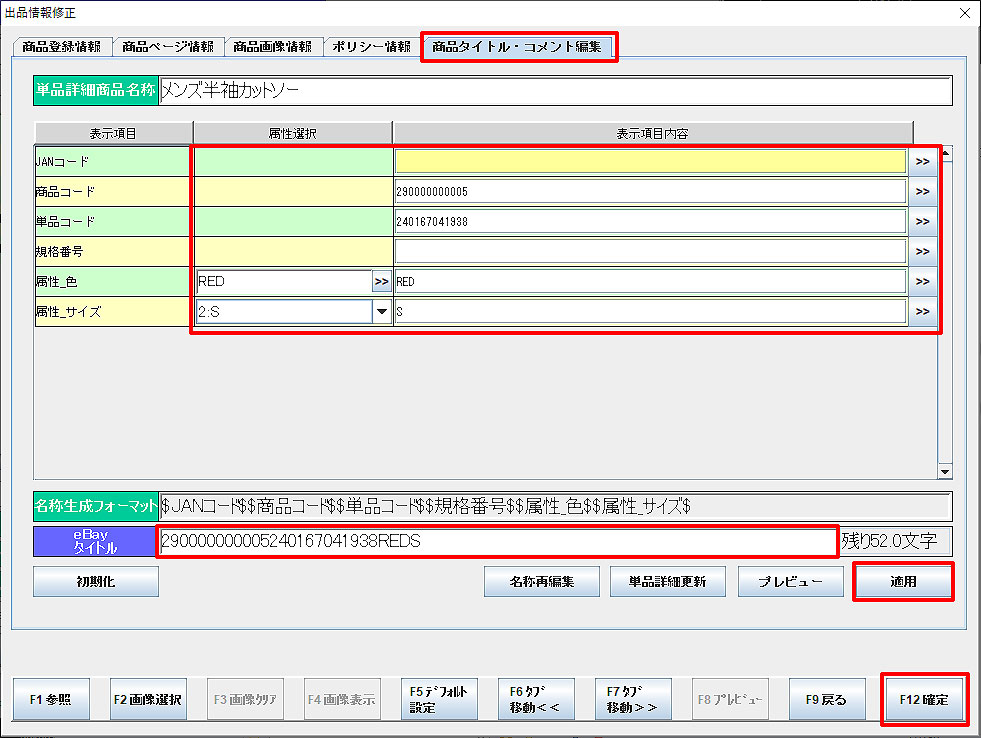Click the 名称再編集 button
Viewport: 981px width, 738px height.
tap(541, 581)
